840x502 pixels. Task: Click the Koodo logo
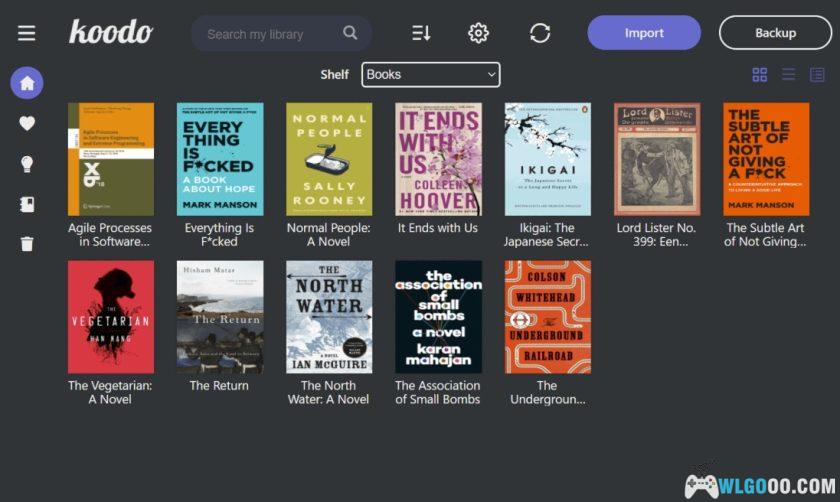click(x=110, y=32)
